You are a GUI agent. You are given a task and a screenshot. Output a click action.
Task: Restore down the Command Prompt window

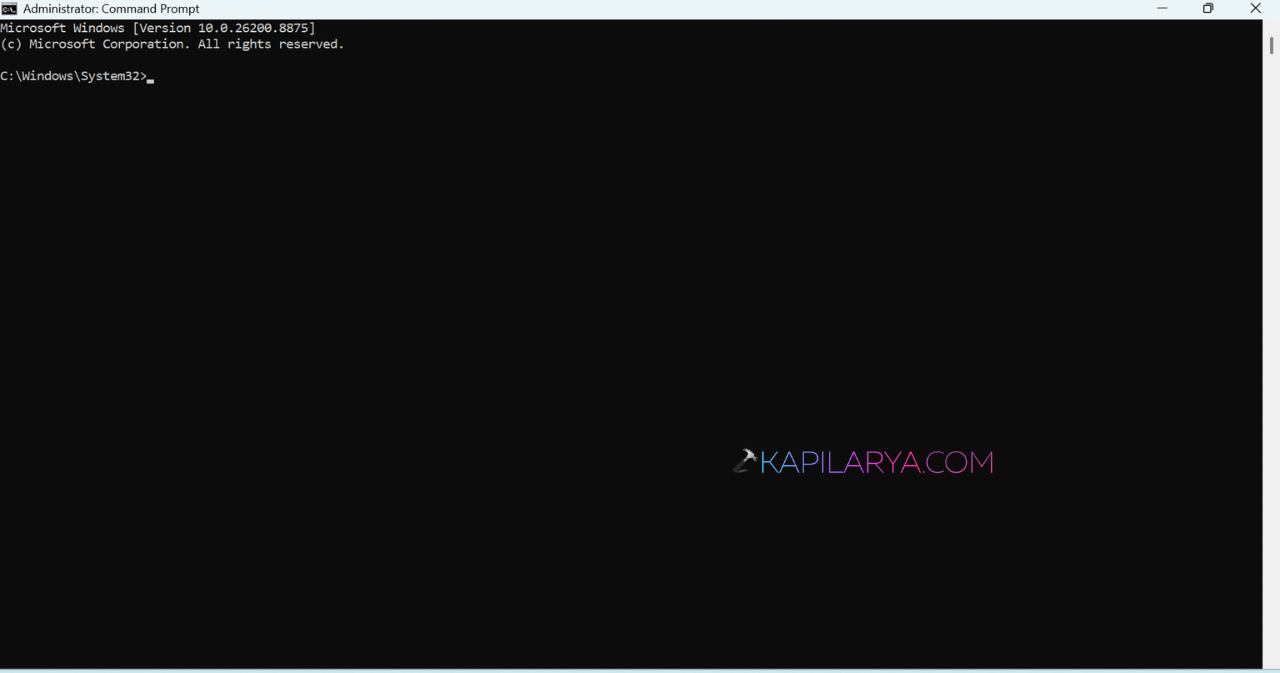[x=1208, y=9]
